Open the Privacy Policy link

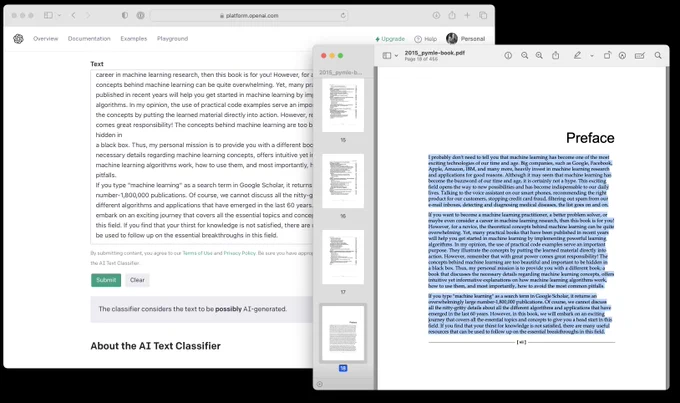[239, 253]
